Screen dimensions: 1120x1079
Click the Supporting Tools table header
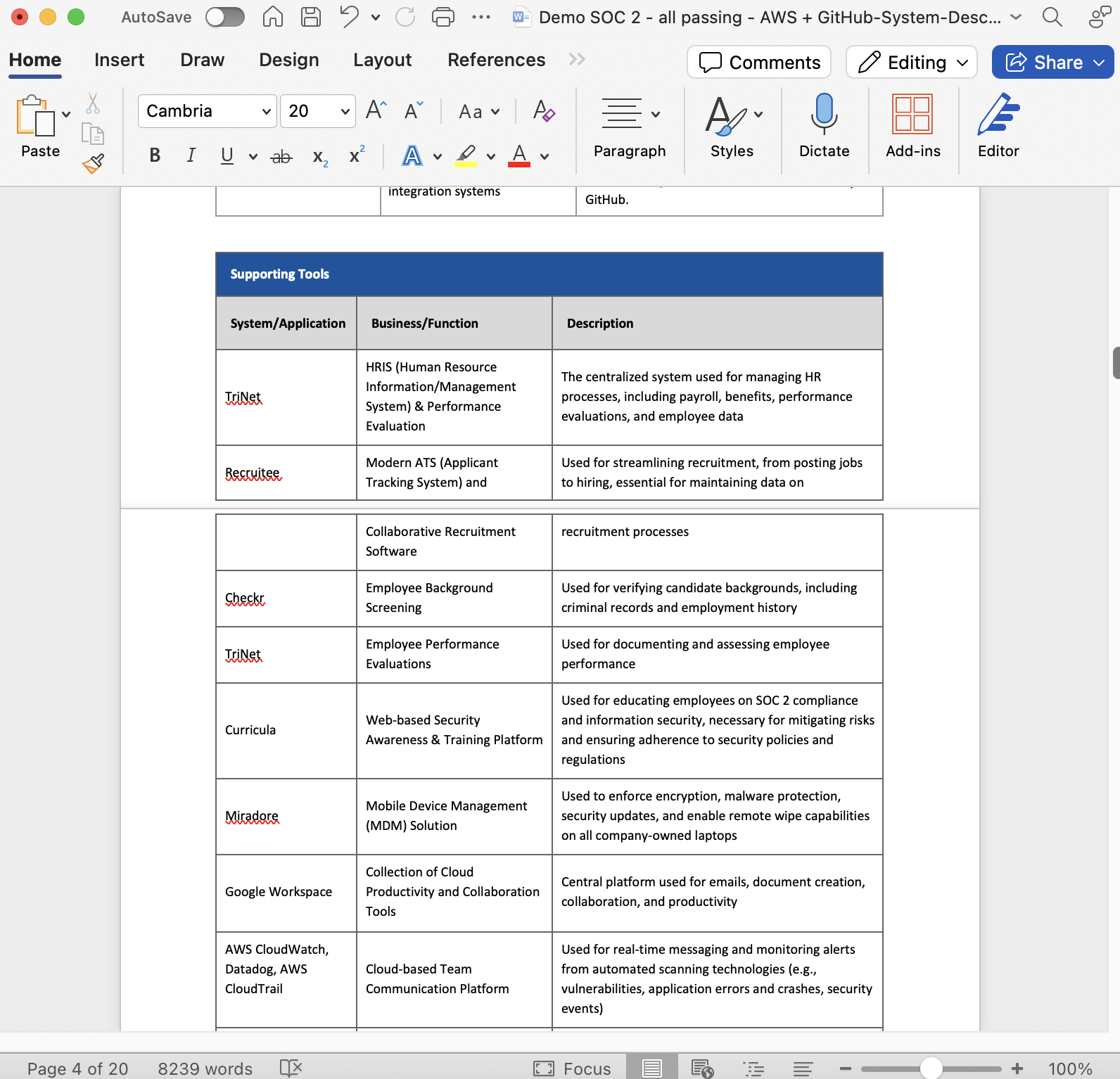click(549, 274)
